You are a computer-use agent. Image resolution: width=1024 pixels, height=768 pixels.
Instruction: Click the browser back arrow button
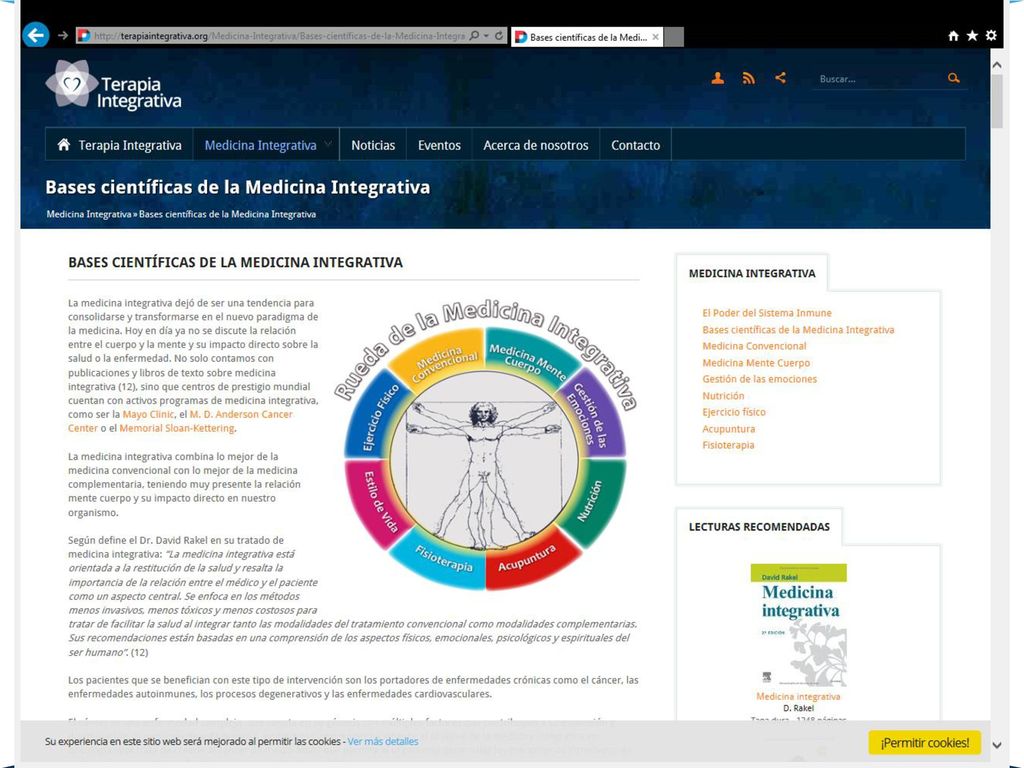[35, 35]
